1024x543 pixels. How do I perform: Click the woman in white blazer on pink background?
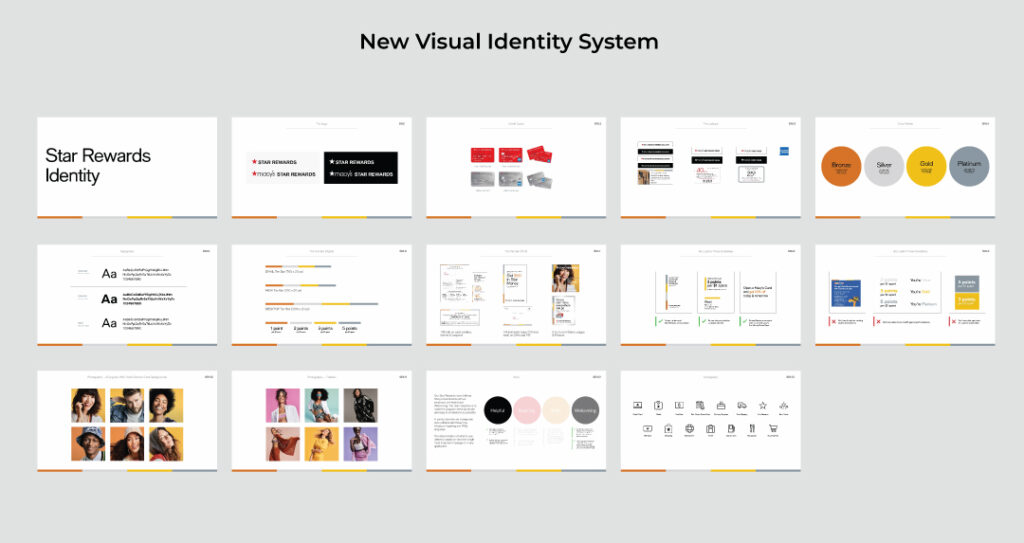(283, 406)
